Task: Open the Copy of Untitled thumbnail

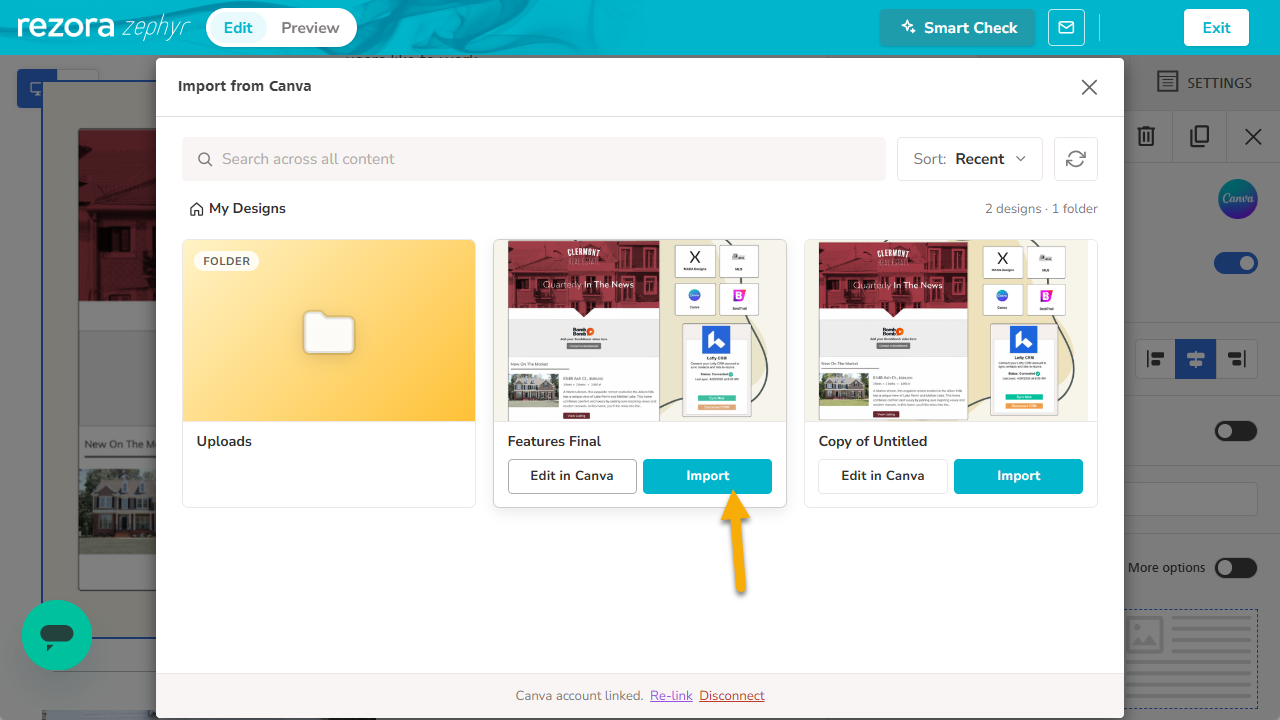Action: click(951, 330)
